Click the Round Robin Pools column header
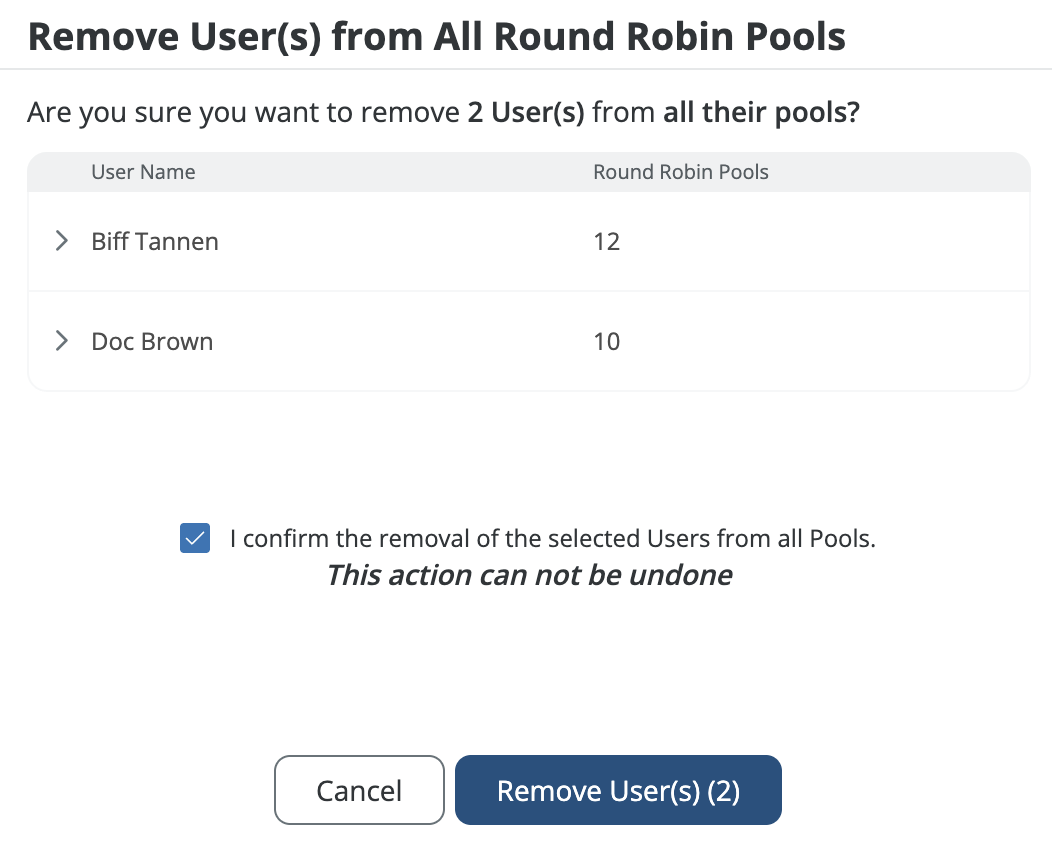The width and height of the screenshot is (1052, 857). click(x=681, y=172)
